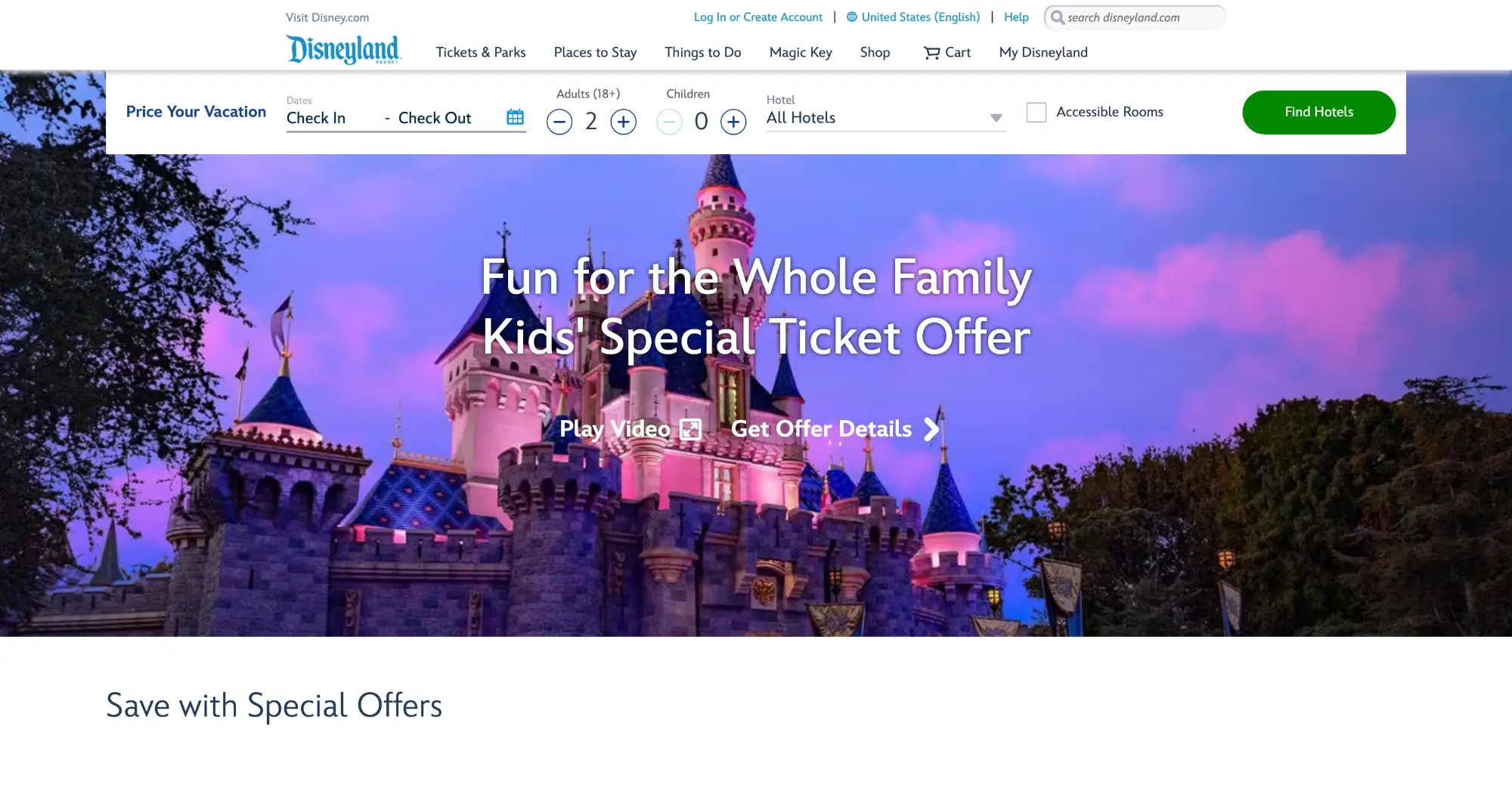This screenshot has height=810, width=1512.
Task: Click the search magnifier icon
Action: (x=1057, y=17)
